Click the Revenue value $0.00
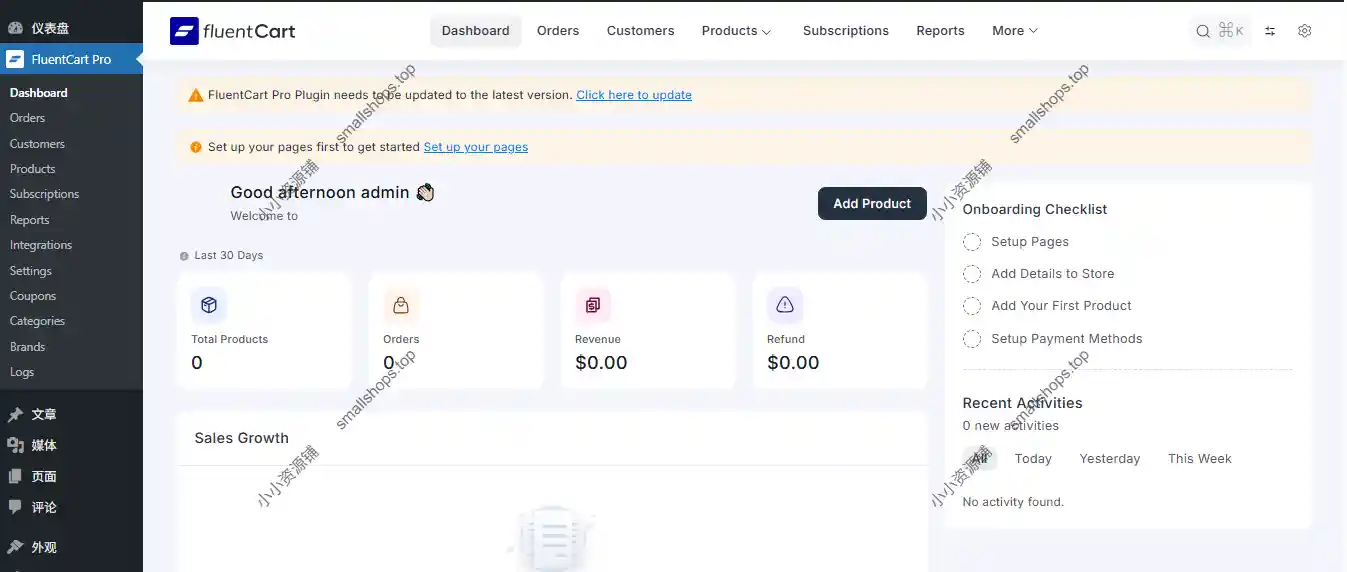This screenshot has height=572, width=1347. (601, 363)
